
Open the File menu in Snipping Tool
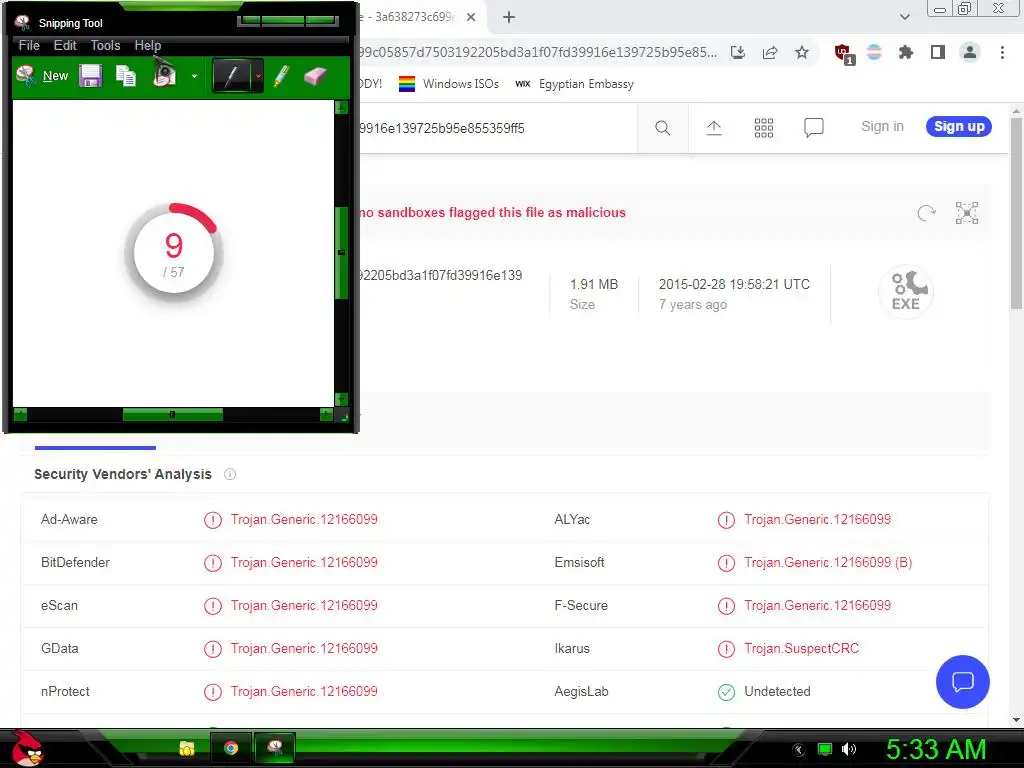29,45
